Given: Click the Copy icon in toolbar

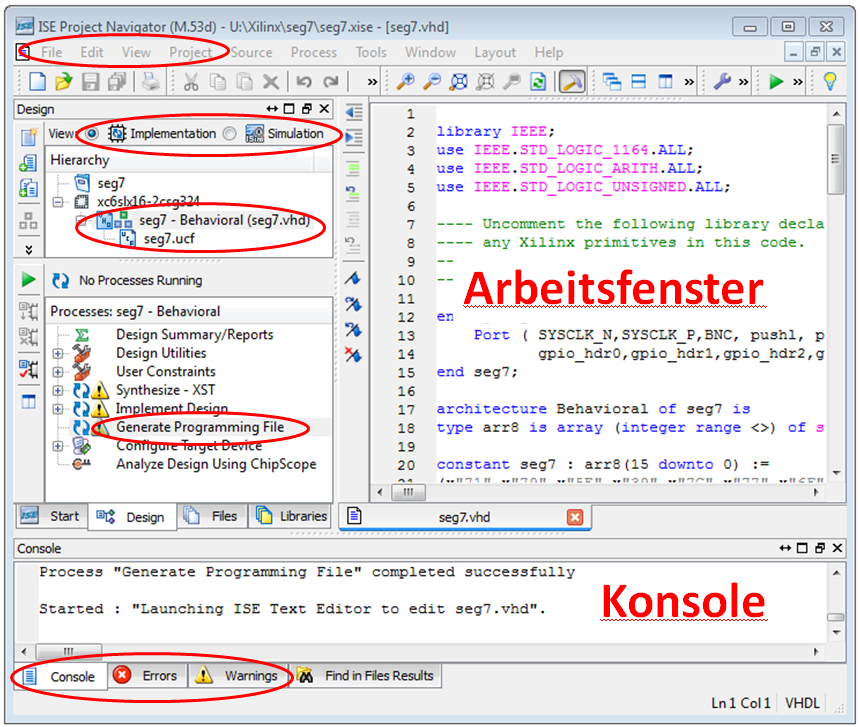Looking at the screenshot, I should click(x=218, y=82).
